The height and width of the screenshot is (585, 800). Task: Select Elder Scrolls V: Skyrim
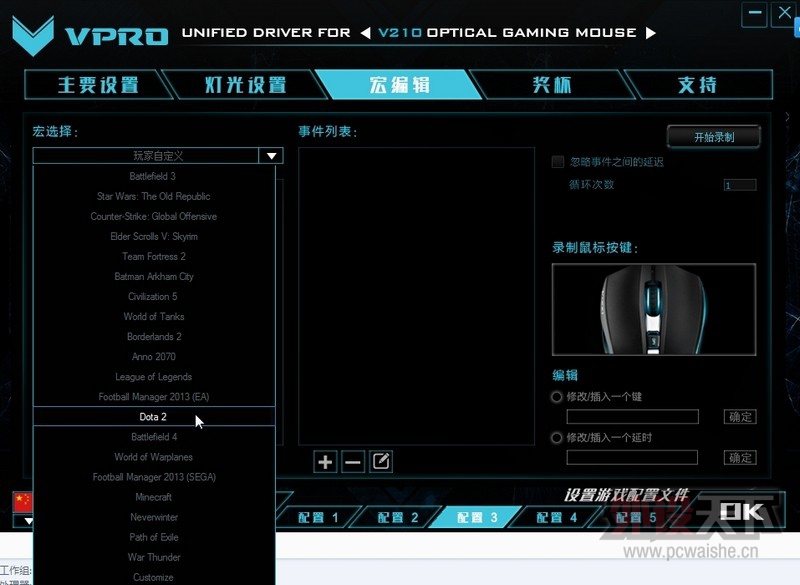point(153,236)
